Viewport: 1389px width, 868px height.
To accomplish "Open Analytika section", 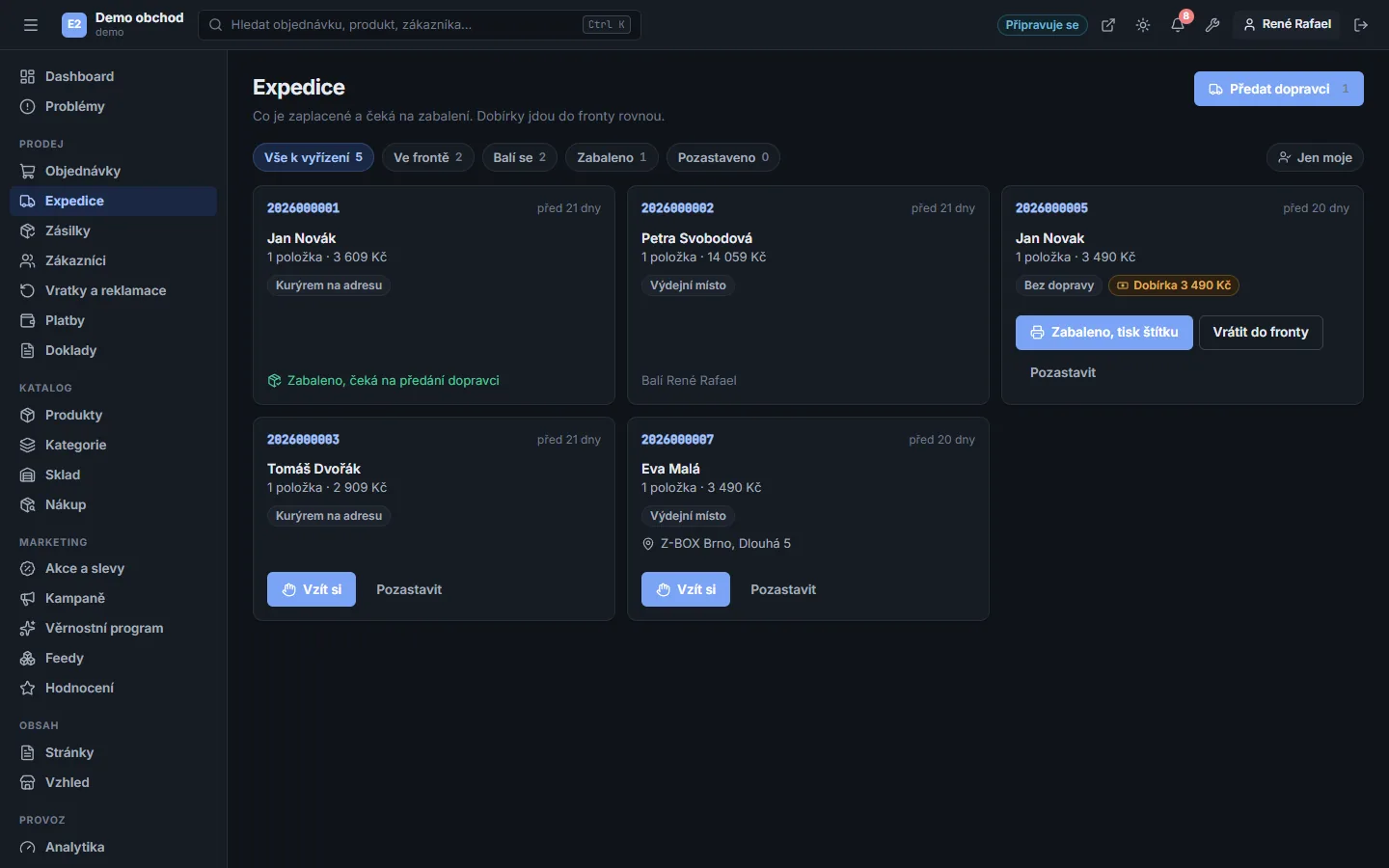I will tap(113, 847).
